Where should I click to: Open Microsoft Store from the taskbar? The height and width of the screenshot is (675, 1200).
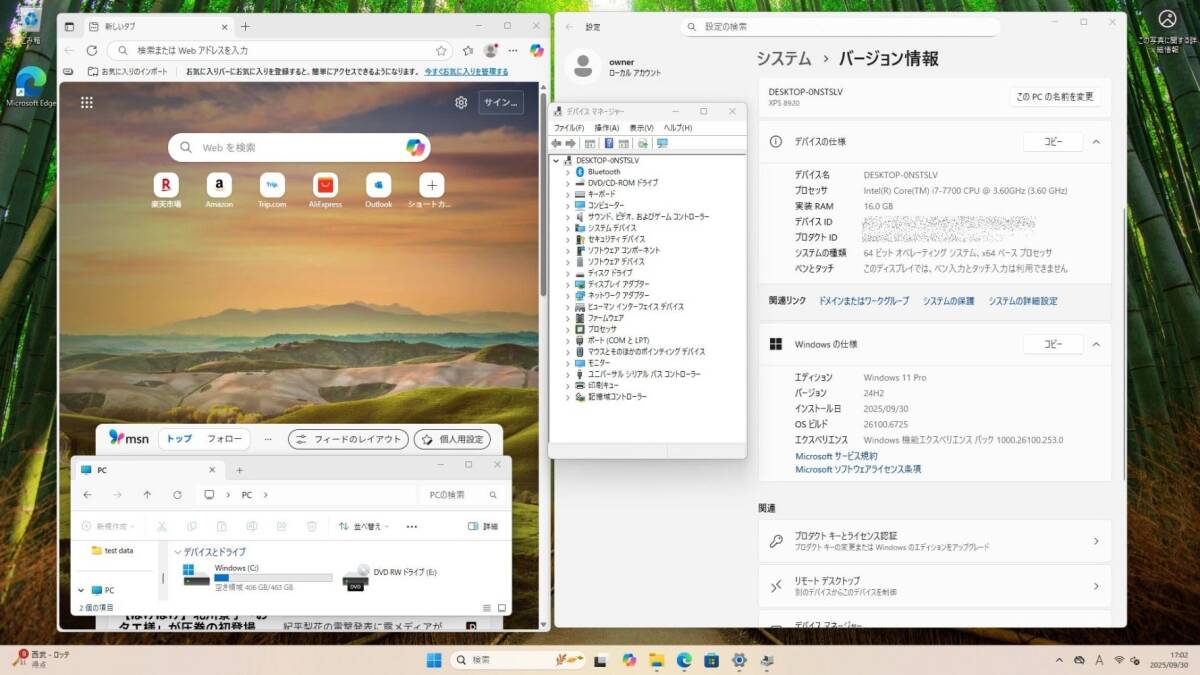[x=711, y=660]
